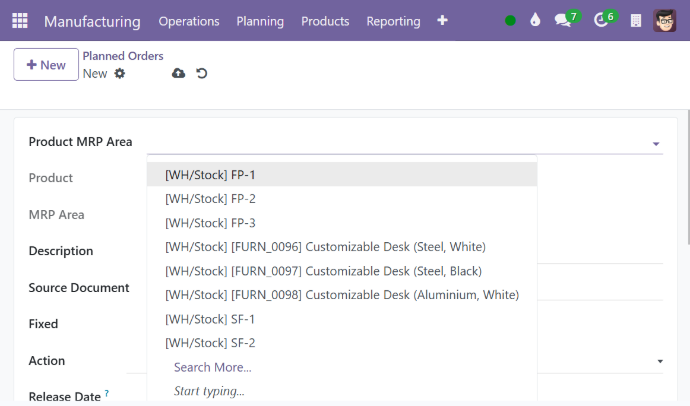The width and height of the screenshot is (690, 406).
Task: Open the gear actions menu
Action: [x=120, y=73]
